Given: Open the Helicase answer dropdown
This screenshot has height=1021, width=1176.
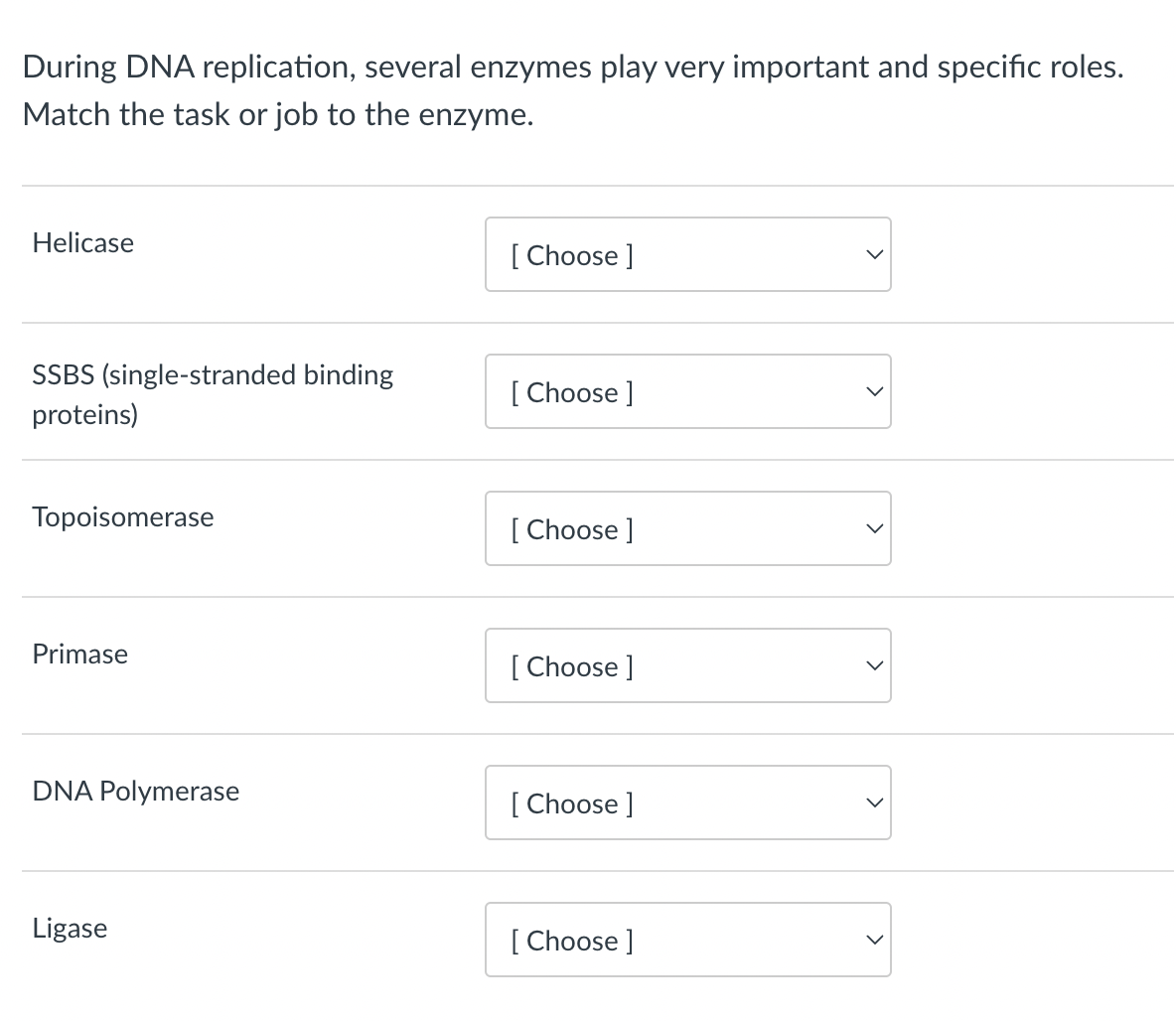Looking at the screenshot, I should (687, 254).
